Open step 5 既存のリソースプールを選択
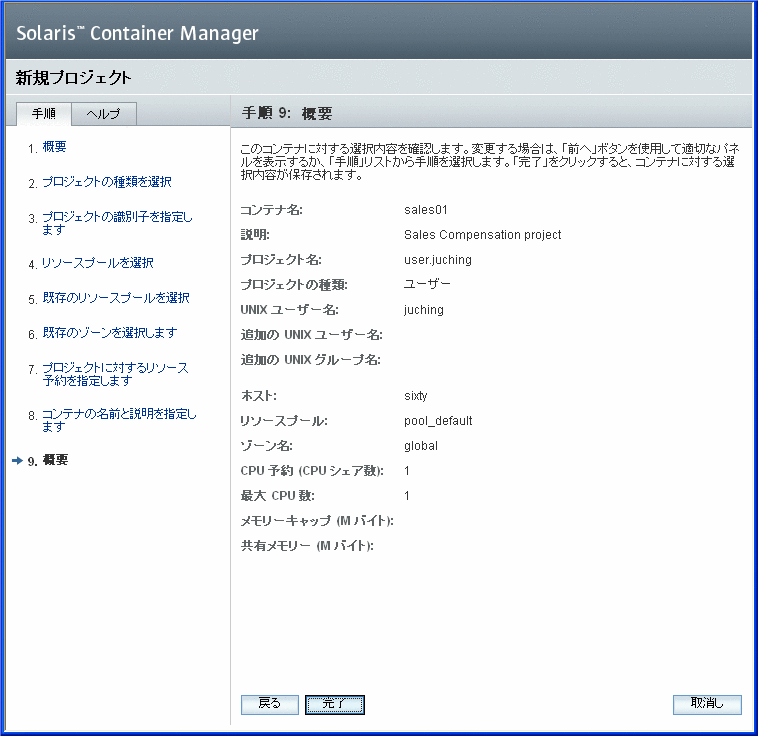The height and width of the screenshot is (736, 758). (x=116, y=298)
